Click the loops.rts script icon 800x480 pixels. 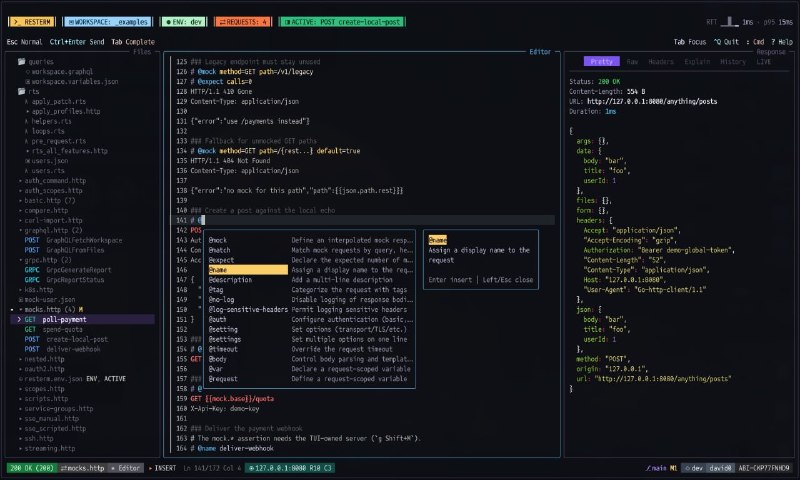(27, 131)
